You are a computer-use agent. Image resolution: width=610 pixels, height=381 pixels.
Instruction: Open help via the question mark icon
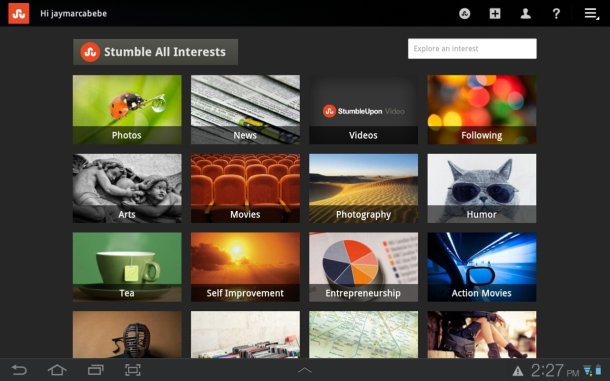556,14
